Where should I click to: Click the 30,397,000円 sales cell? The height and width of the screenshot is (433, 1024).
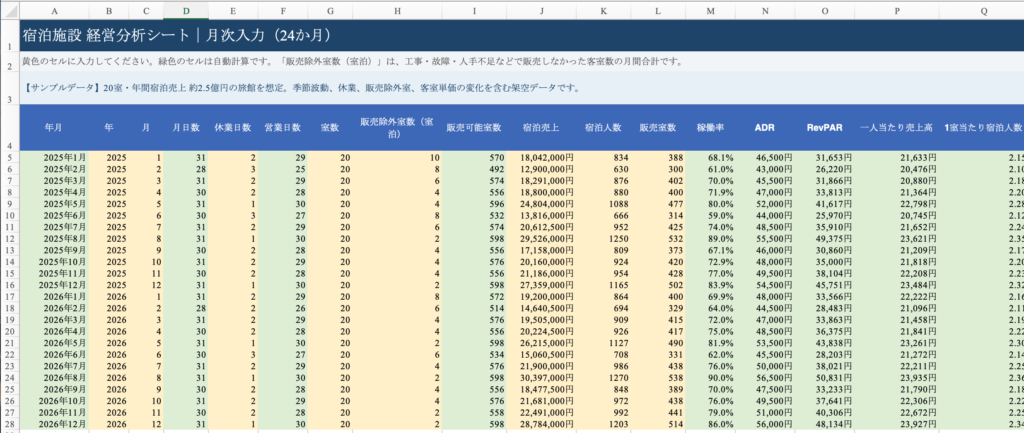(541, 377)
